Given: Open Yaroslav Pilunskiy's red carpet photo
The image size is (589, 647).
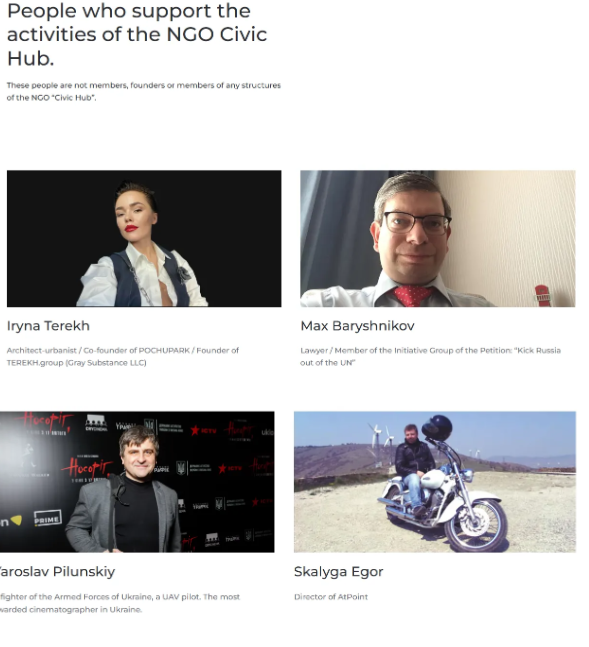Looking at the screenshot, I should pos(137,482).
